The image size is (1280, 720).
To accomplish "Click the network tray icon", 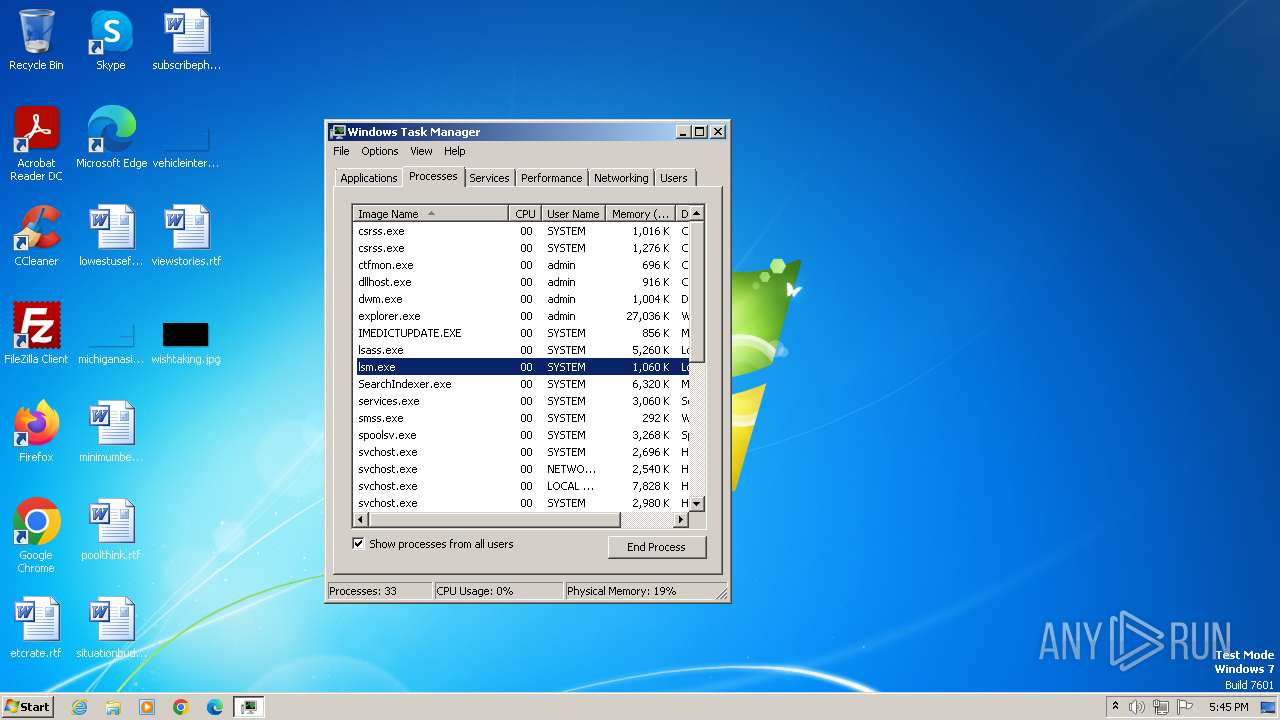I will click(x=1161, y=707).
